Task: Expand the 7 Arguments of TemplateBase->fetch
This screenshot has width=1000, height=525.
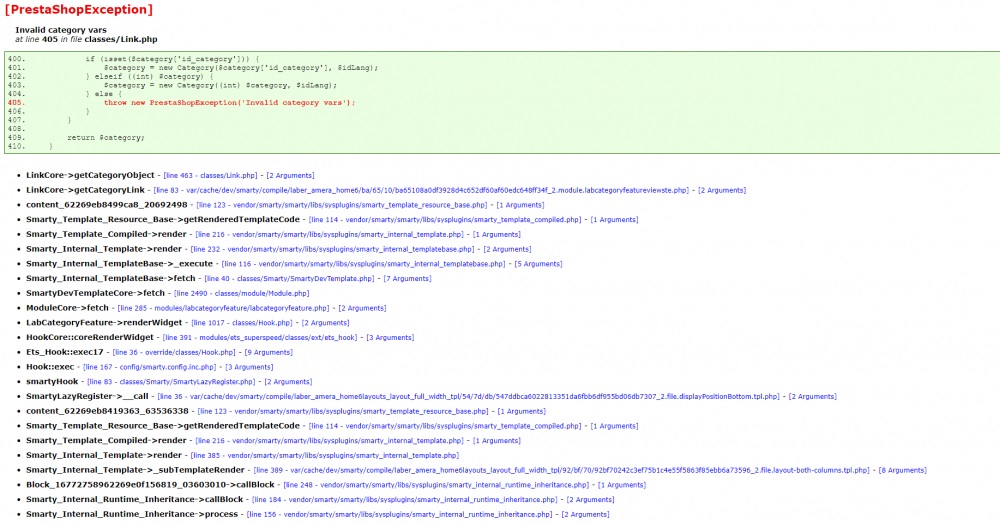Action: click(x=408, y=279)
